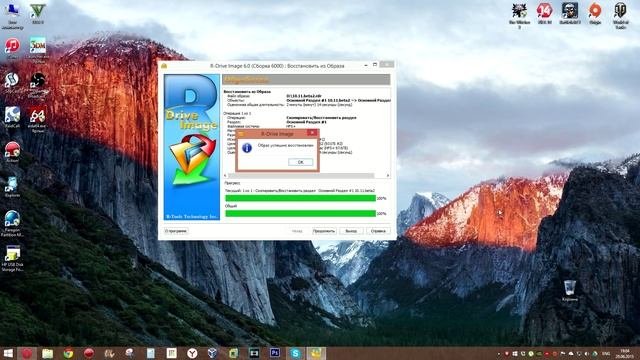Viewport: 640px width, 360px height.
Task: Click the R-Drive Image logo banner
Action: pos(192,147)
